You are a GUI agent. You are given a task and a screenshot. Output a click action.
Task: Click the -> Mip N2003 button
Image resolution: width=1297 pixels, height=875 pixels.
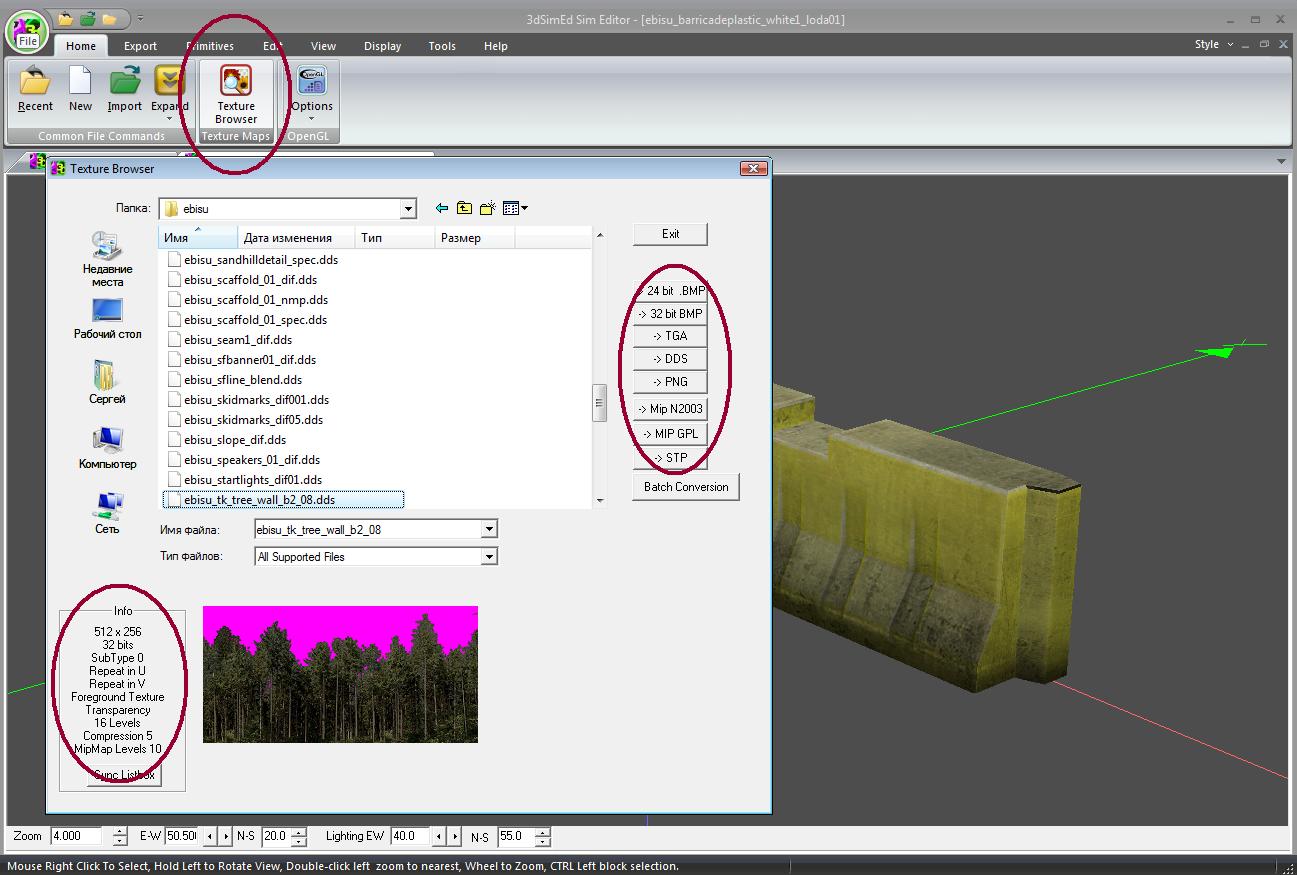670,409
